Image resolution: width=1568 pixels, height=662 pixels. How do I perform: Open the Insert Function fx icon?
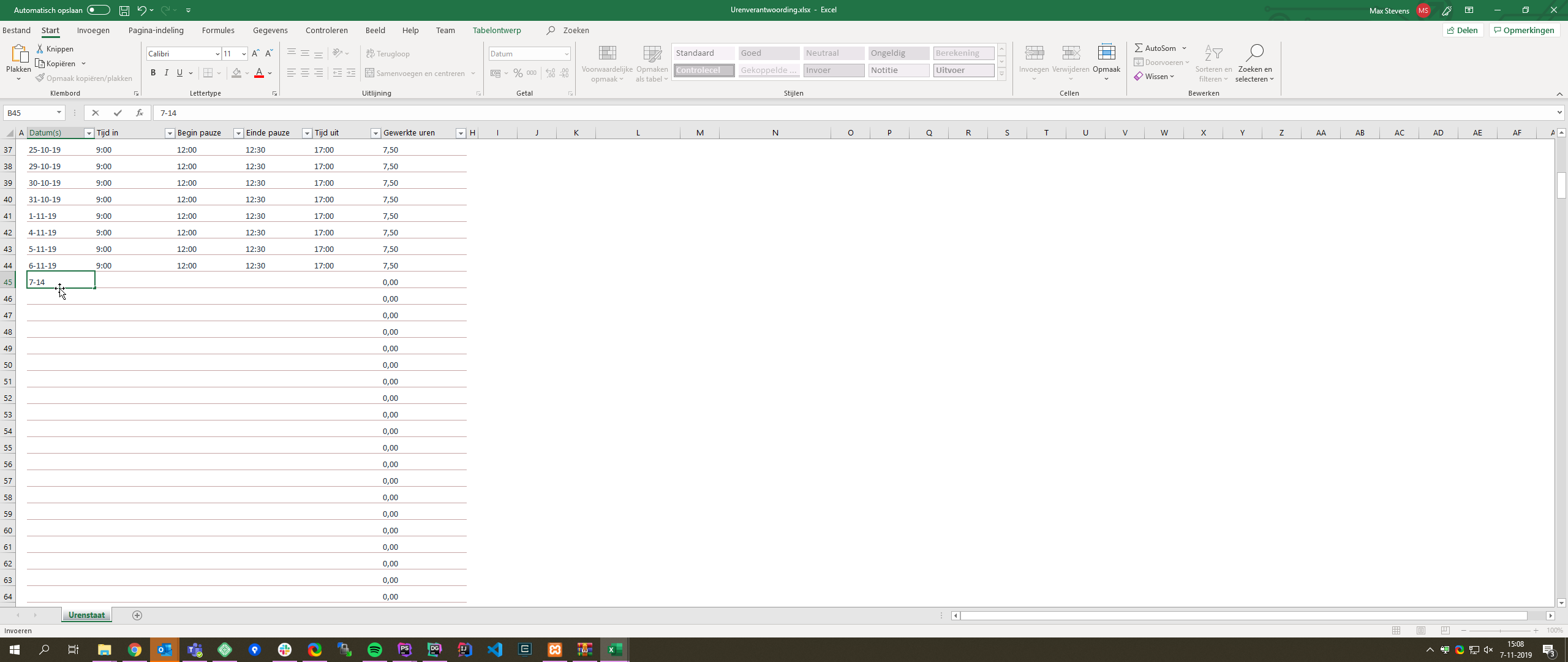coord(140,113)
